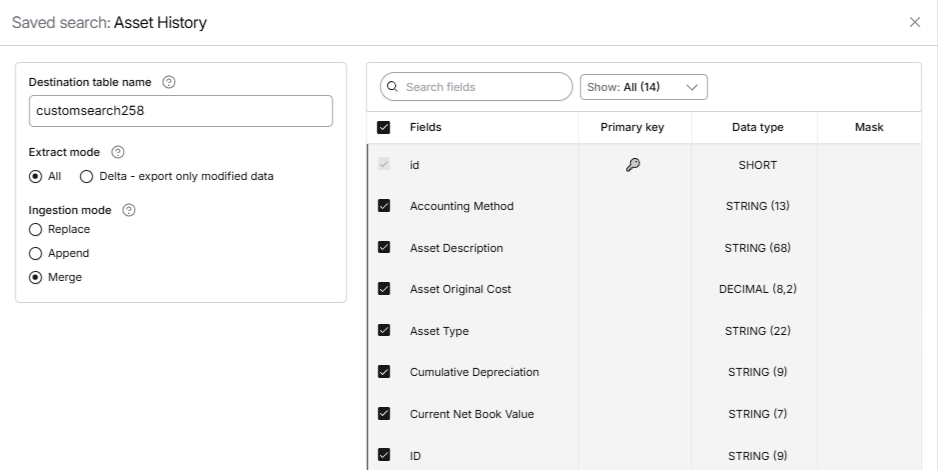
Task: Uncheck the Asset Original Cost field
Action: pyautogui.click(x=384, y=289)
